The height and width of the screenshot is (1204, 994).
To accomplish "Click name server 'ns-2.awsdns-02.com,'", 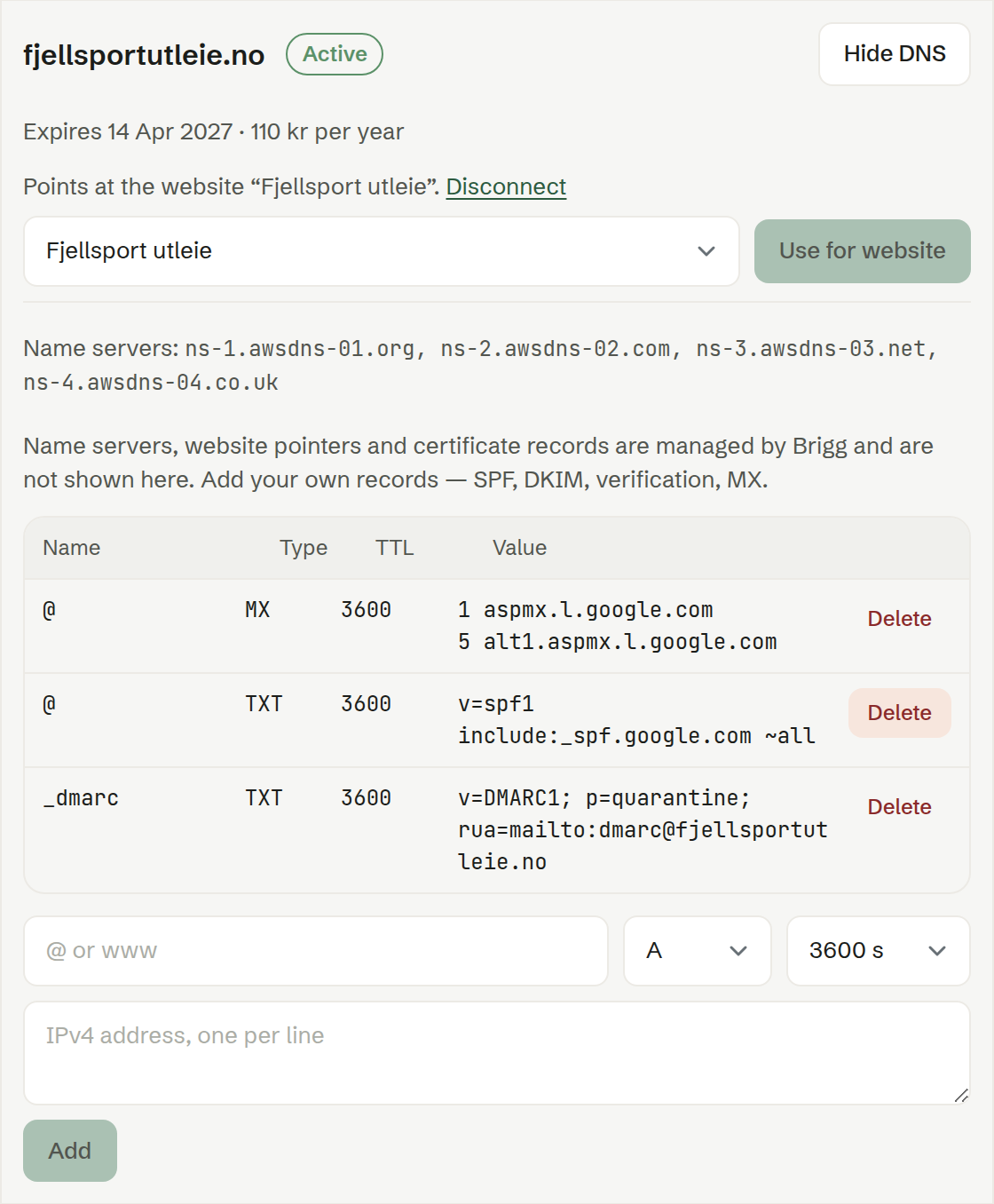I will (x=562, y=349).
